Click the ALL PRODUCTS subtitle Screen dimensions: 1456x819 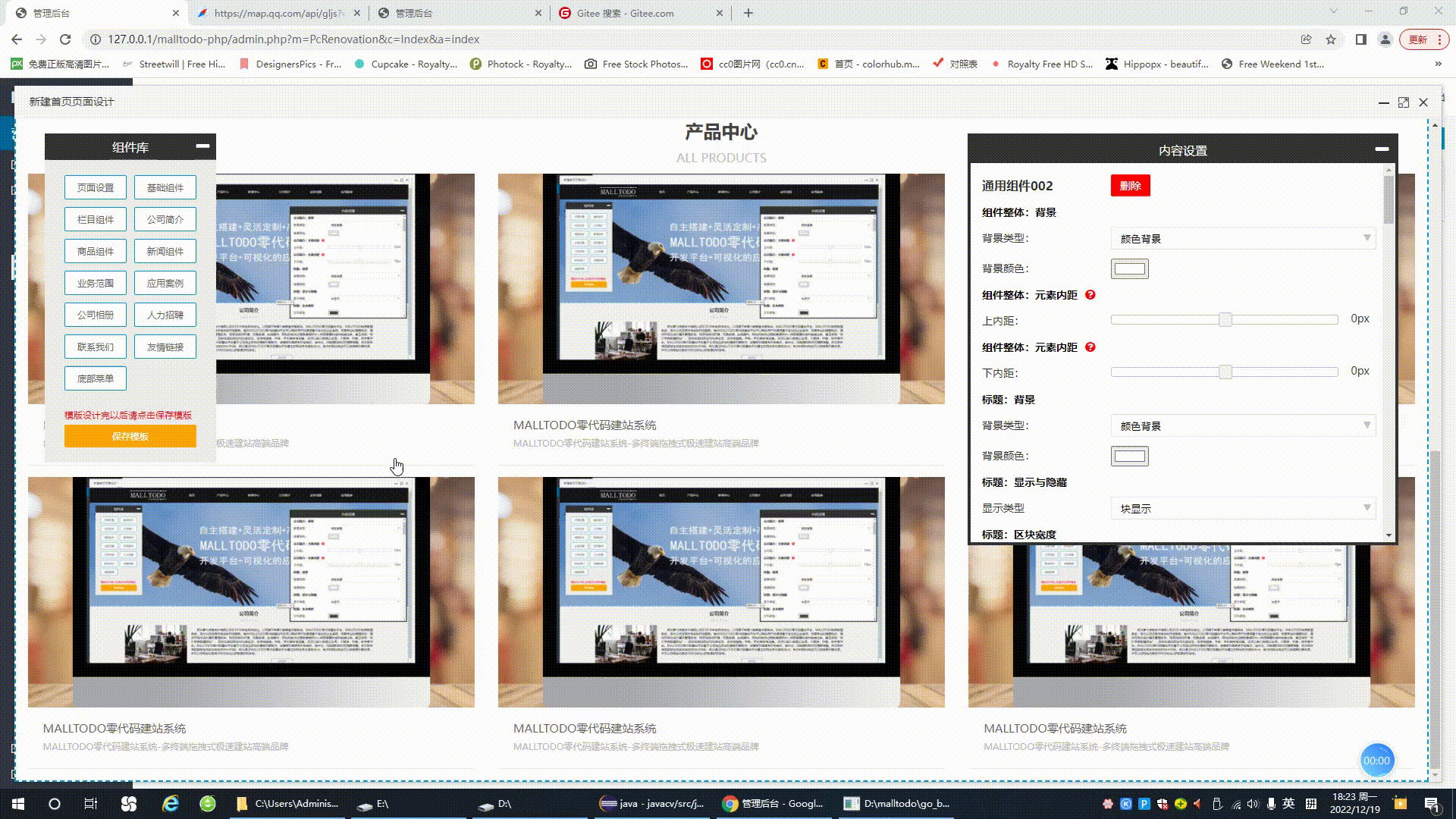[721, 158]
